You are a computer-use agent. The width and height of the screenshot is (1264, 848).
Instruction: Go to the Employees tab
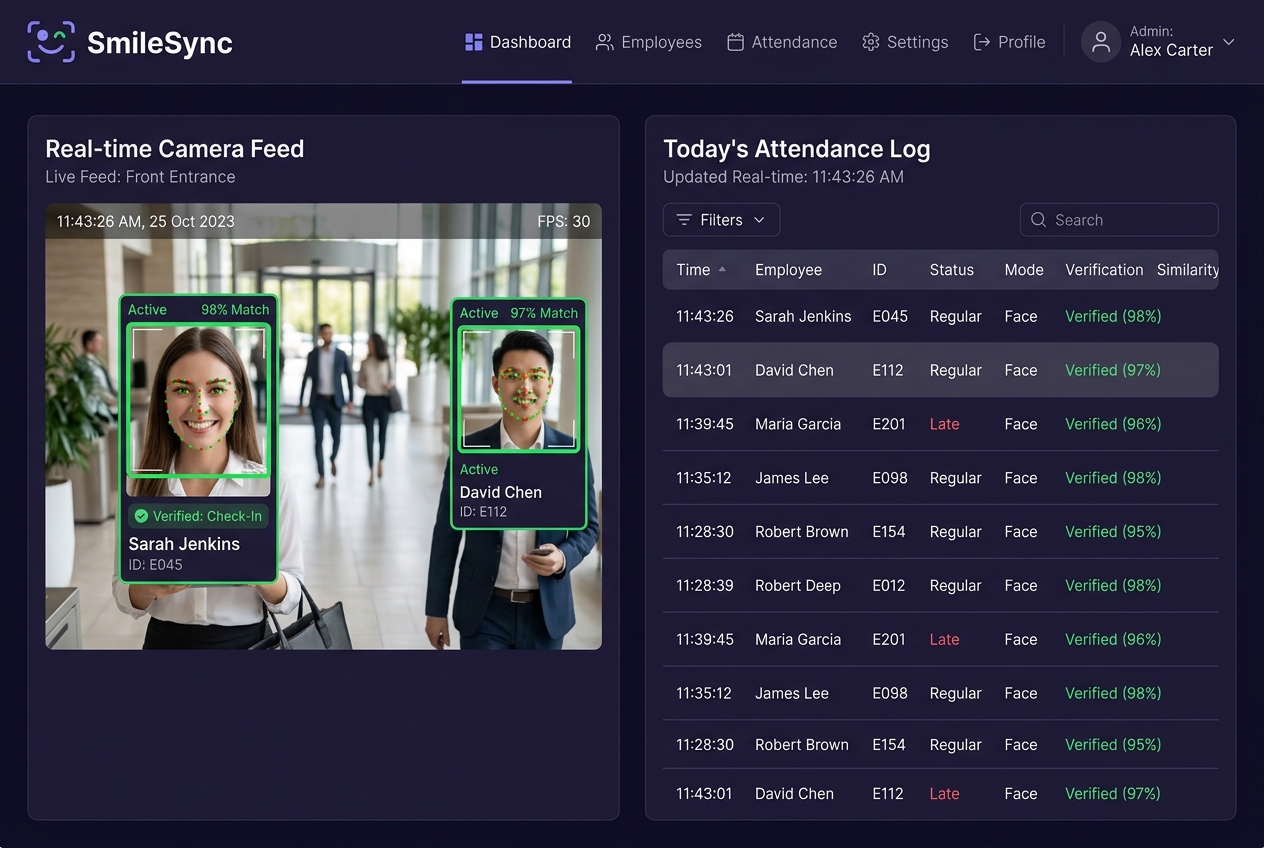point(649,42)
